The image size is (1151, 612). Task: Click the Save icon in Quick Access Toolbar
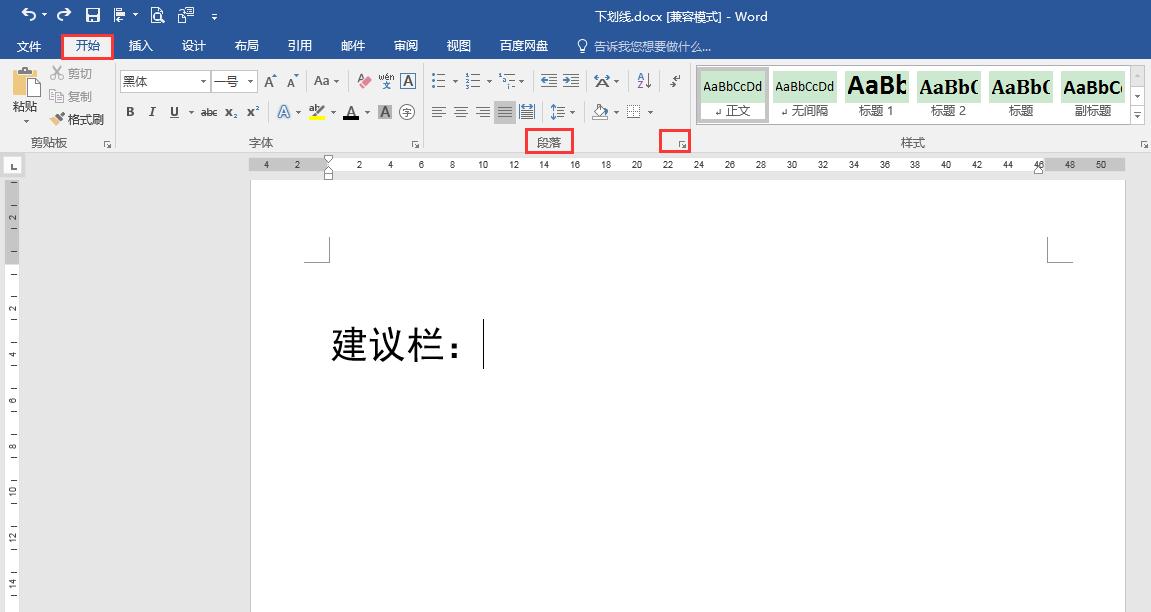[x=93, y=14]
